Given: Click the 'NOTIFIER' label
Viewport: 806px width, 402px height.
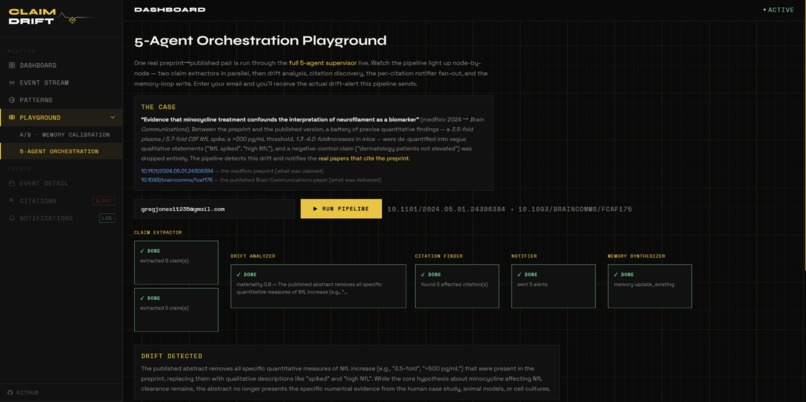Looking at the screenshot, I should point(524,256).
